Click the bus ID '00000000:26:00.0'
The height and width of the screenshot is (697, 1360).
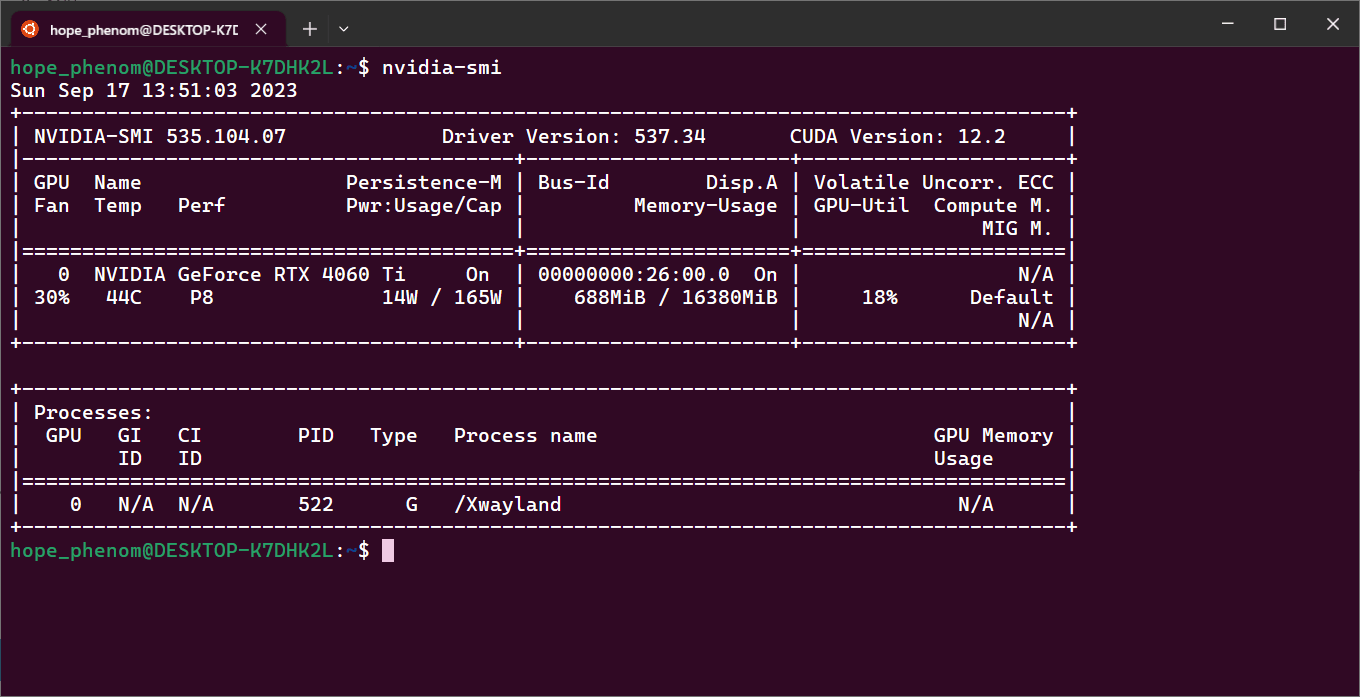(x=634, y=275)
